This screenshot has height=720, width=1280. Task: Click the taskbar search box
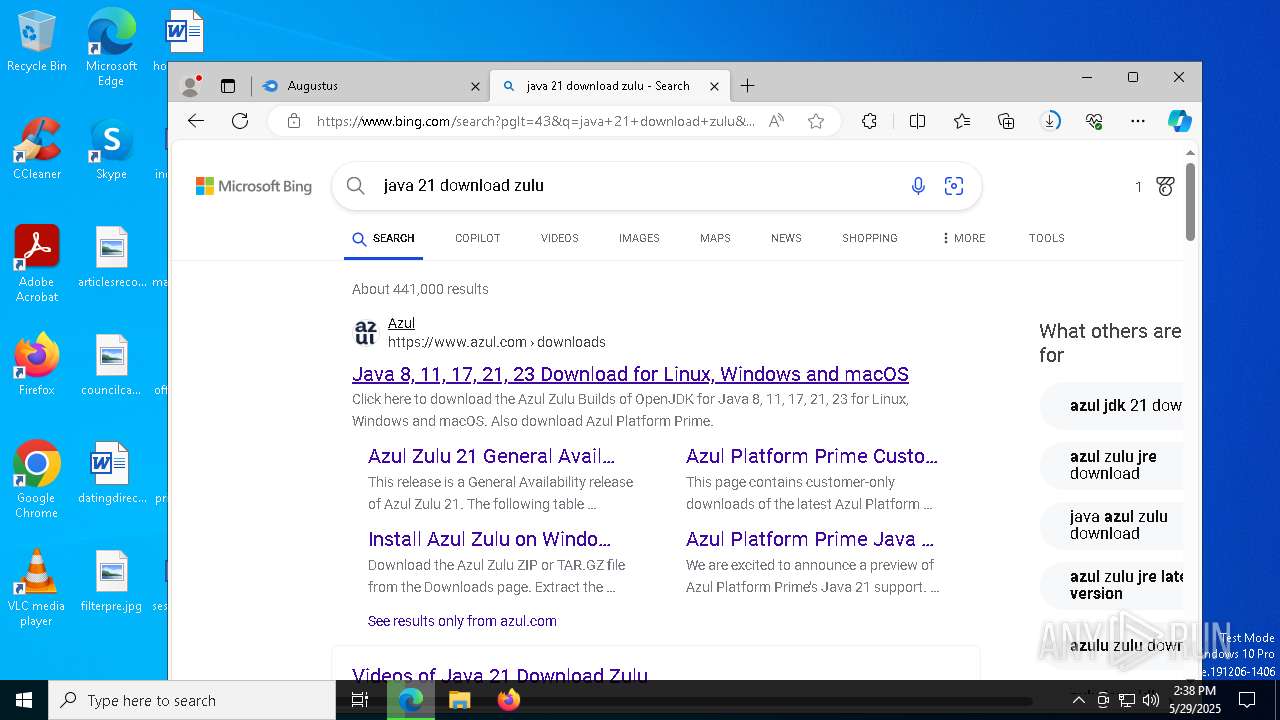192,700
